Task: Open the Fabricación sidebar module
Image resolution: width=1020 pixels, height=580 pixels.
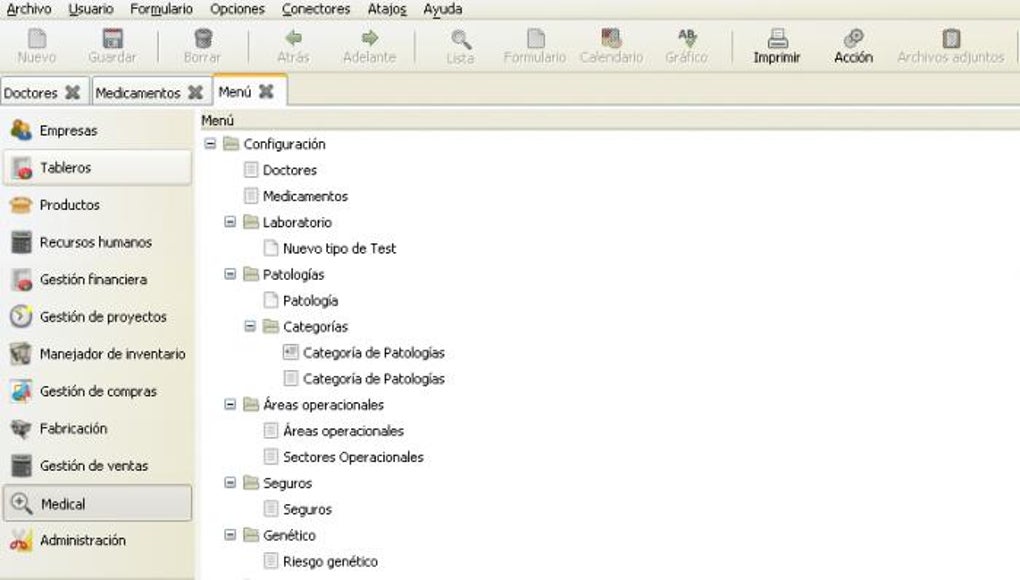Action: tap(98, 428)
